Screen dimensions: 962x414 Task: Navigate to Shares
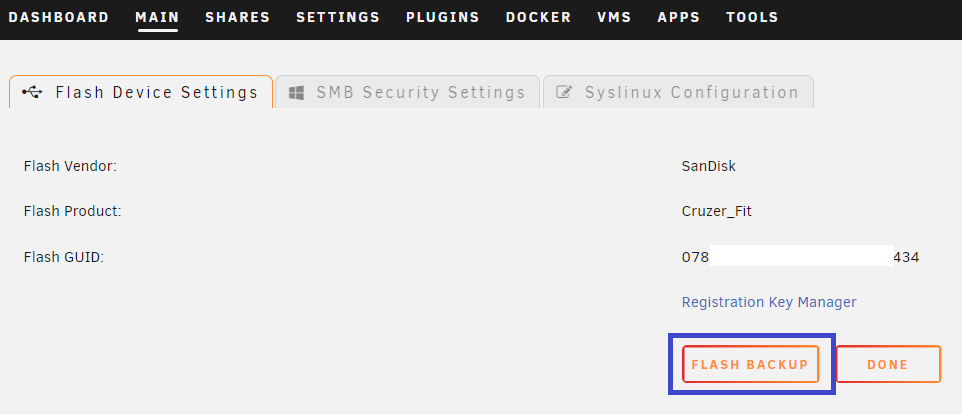[237, 17]
